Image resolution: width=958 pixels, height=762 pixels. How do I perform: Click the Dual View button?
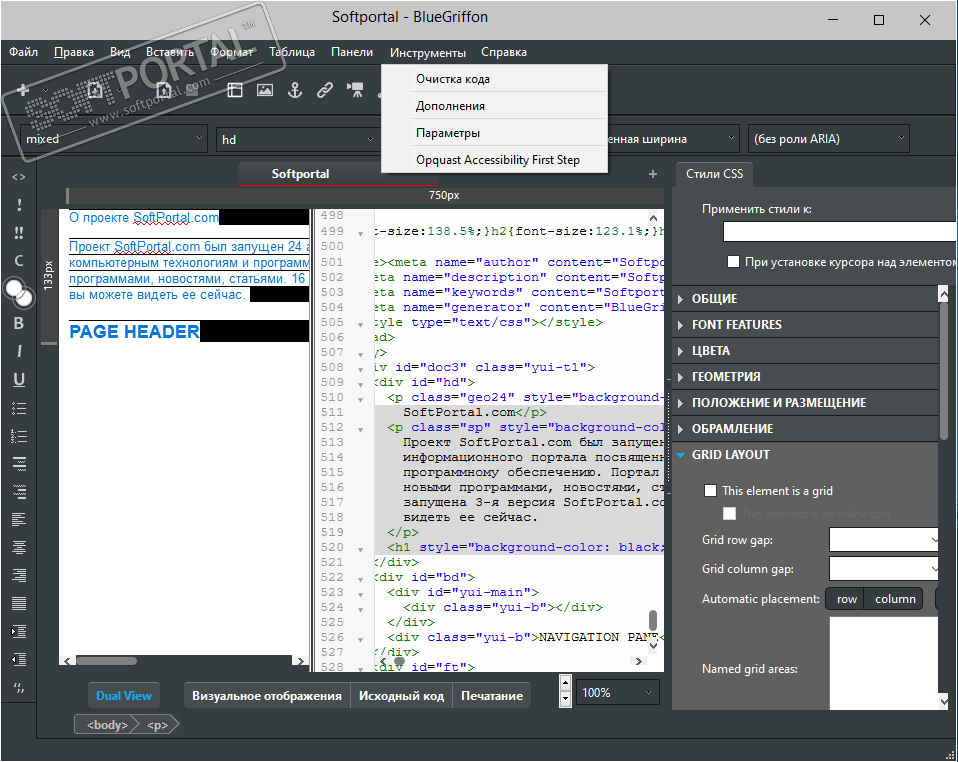point(123,695)
